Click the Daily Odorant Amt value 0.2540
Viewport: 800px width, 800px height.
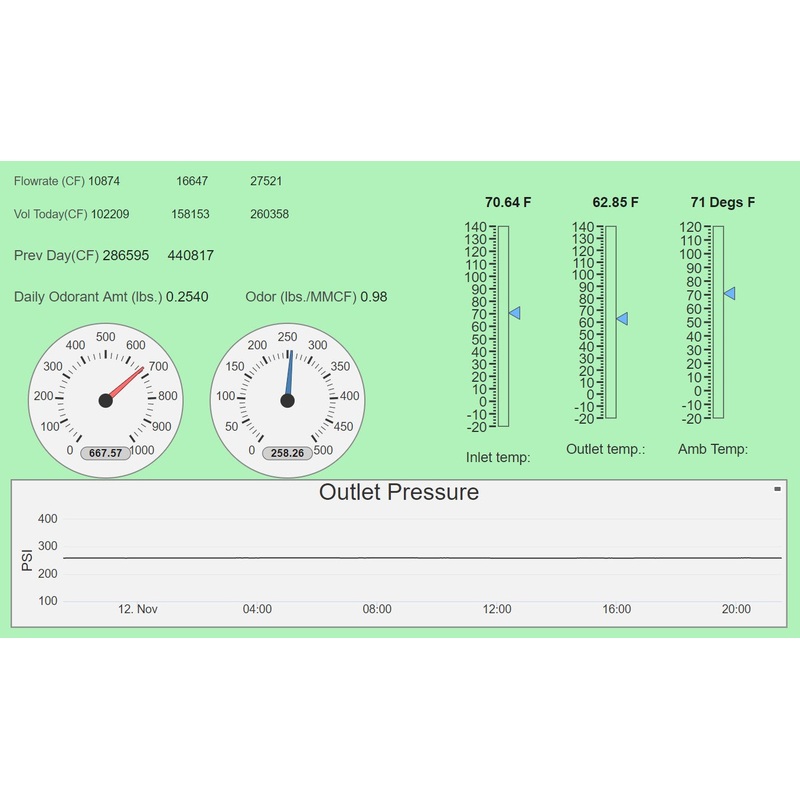(x=187, y=297)
